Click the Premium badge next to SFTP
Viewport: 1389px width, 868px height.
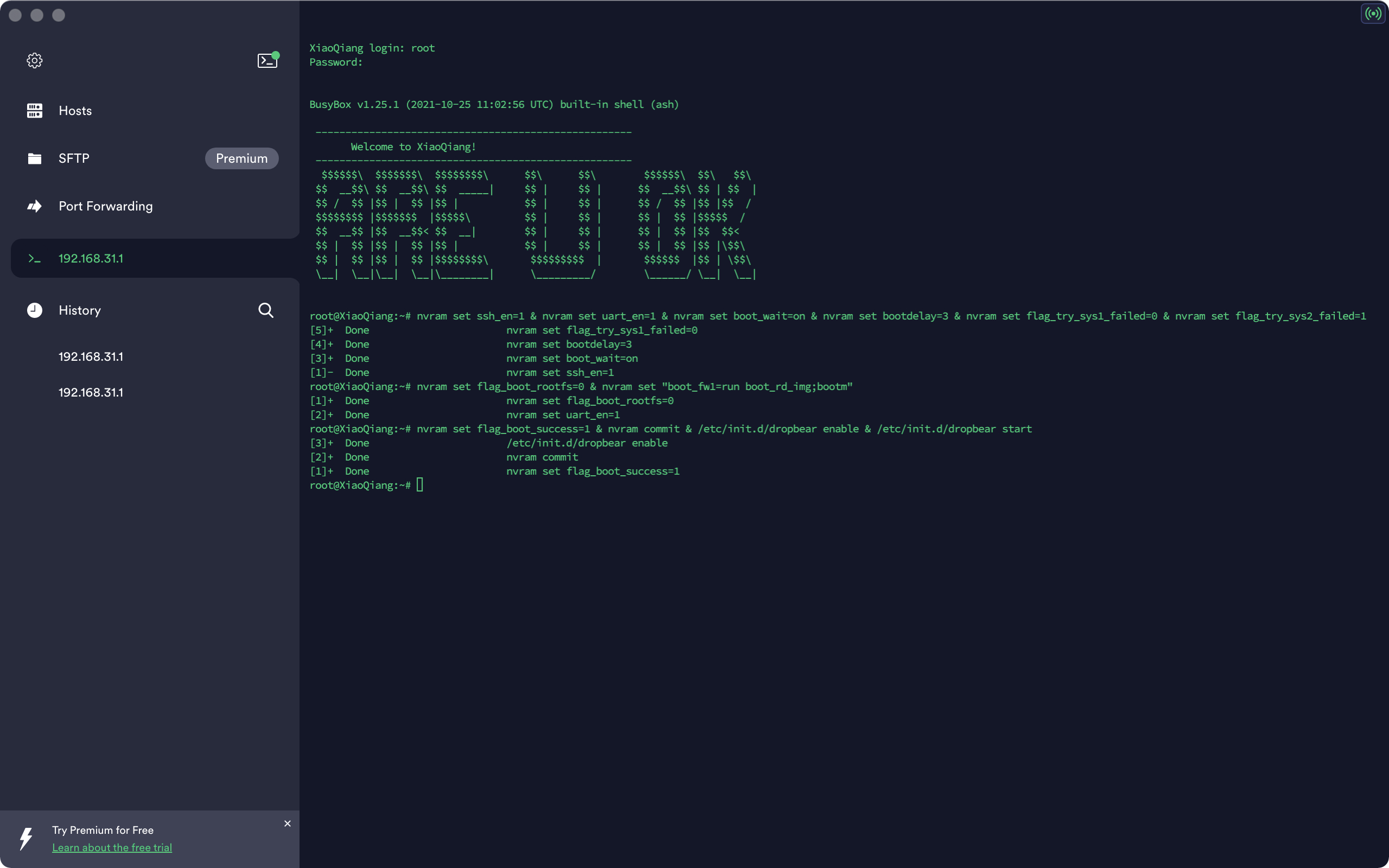tap(241, 158)
